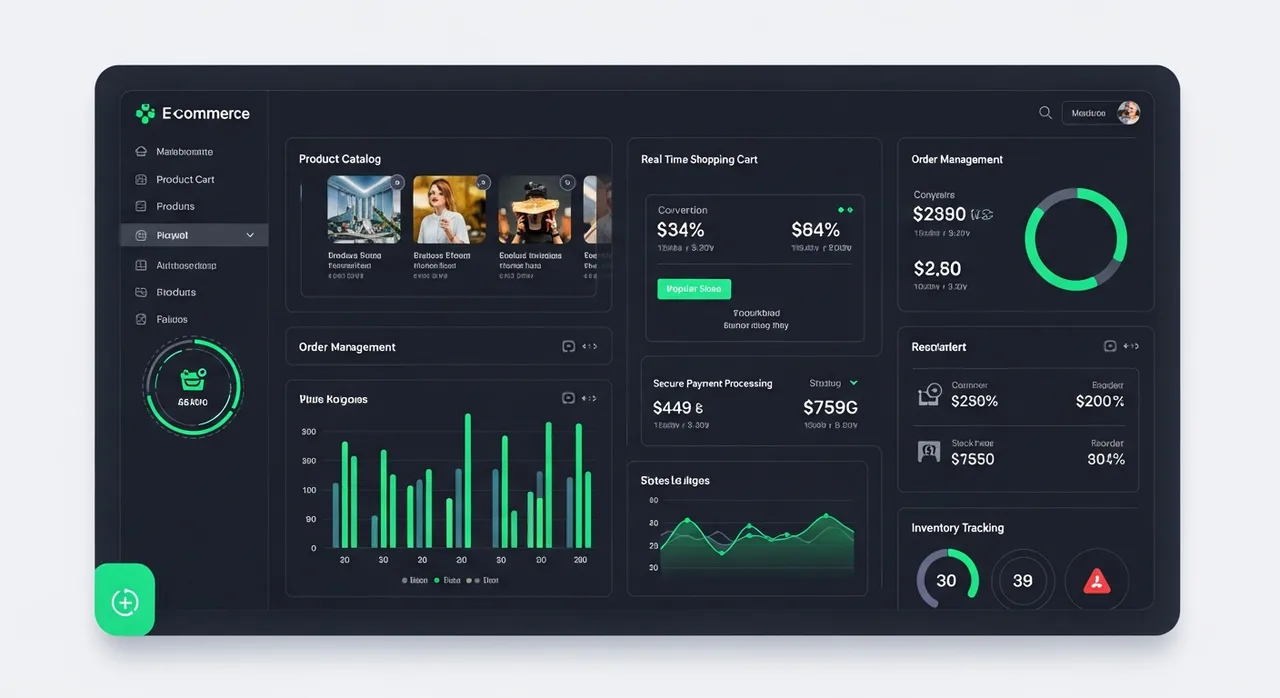This screenshot has width=1280, height=698.
Task: Open the third product thumbnail image
Action: point(535,210)
